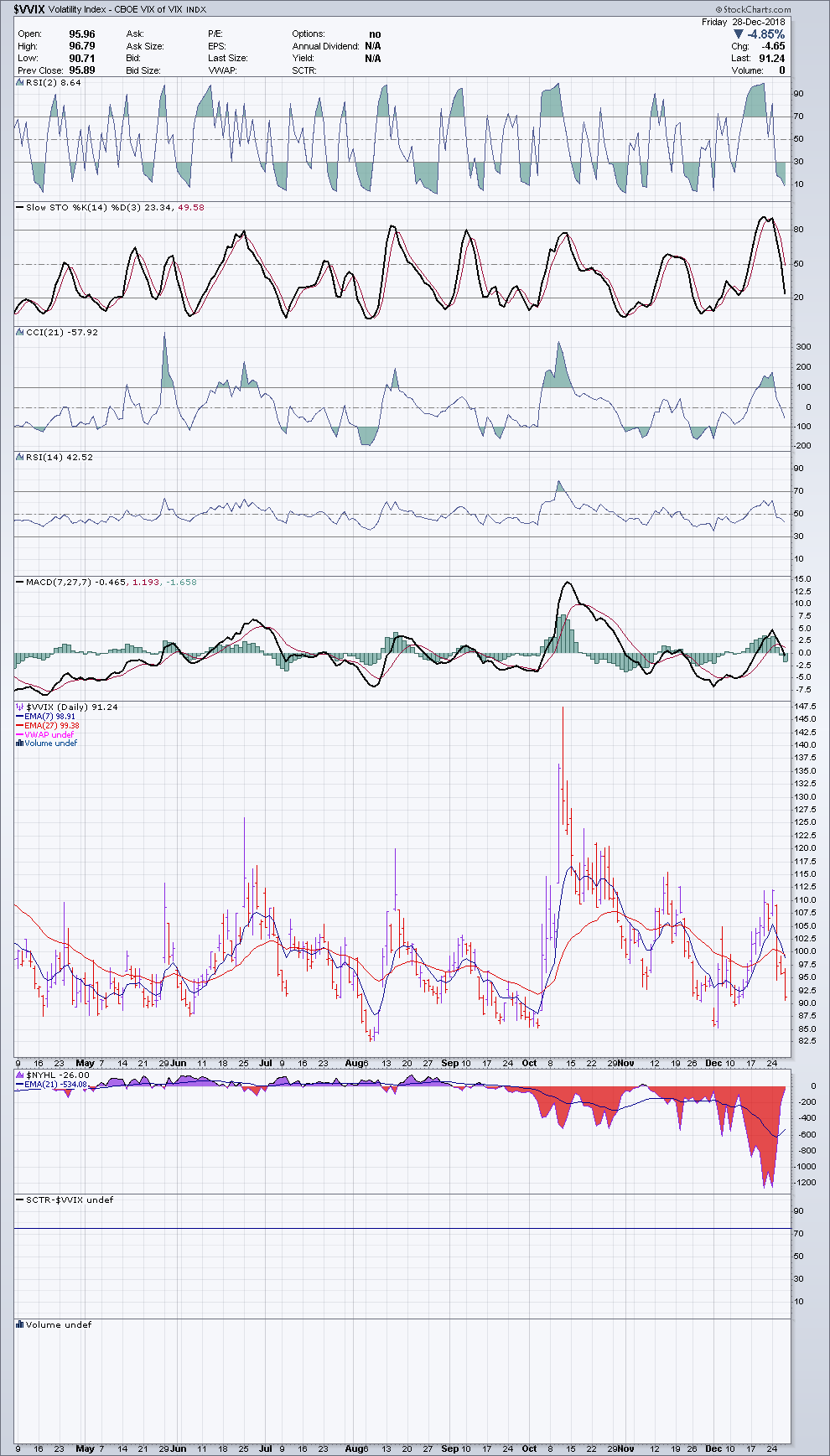
Task: Click the Friday 28-Dec-2018 date text
Action: point(743,22)
